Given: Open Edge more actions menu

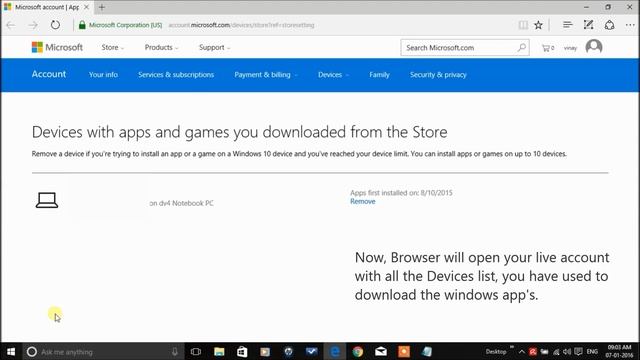Looking at the screenshot, I should 630,25.
